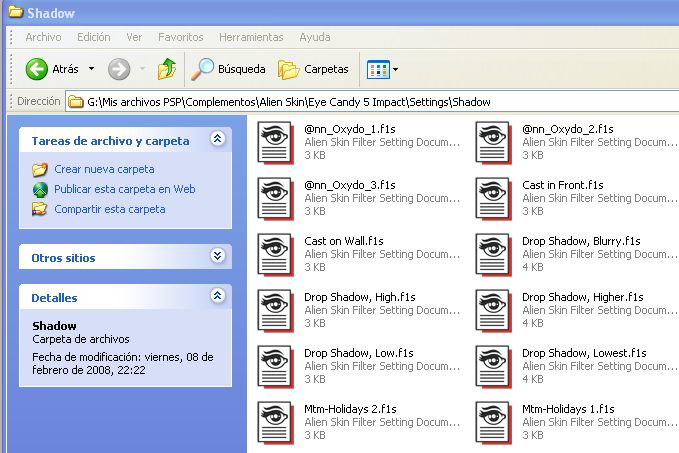The height and width of the screenshot is (453, 679).
Task: Toggle the Carpetas folders pane
Action: point(313,69)
